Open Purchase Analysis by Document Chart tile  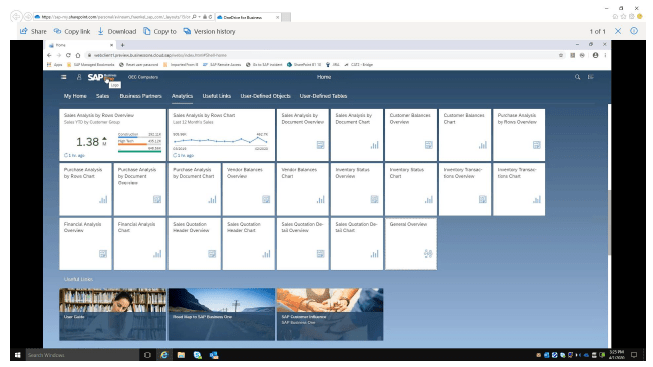pyautogui.click(x=194, y=190)
